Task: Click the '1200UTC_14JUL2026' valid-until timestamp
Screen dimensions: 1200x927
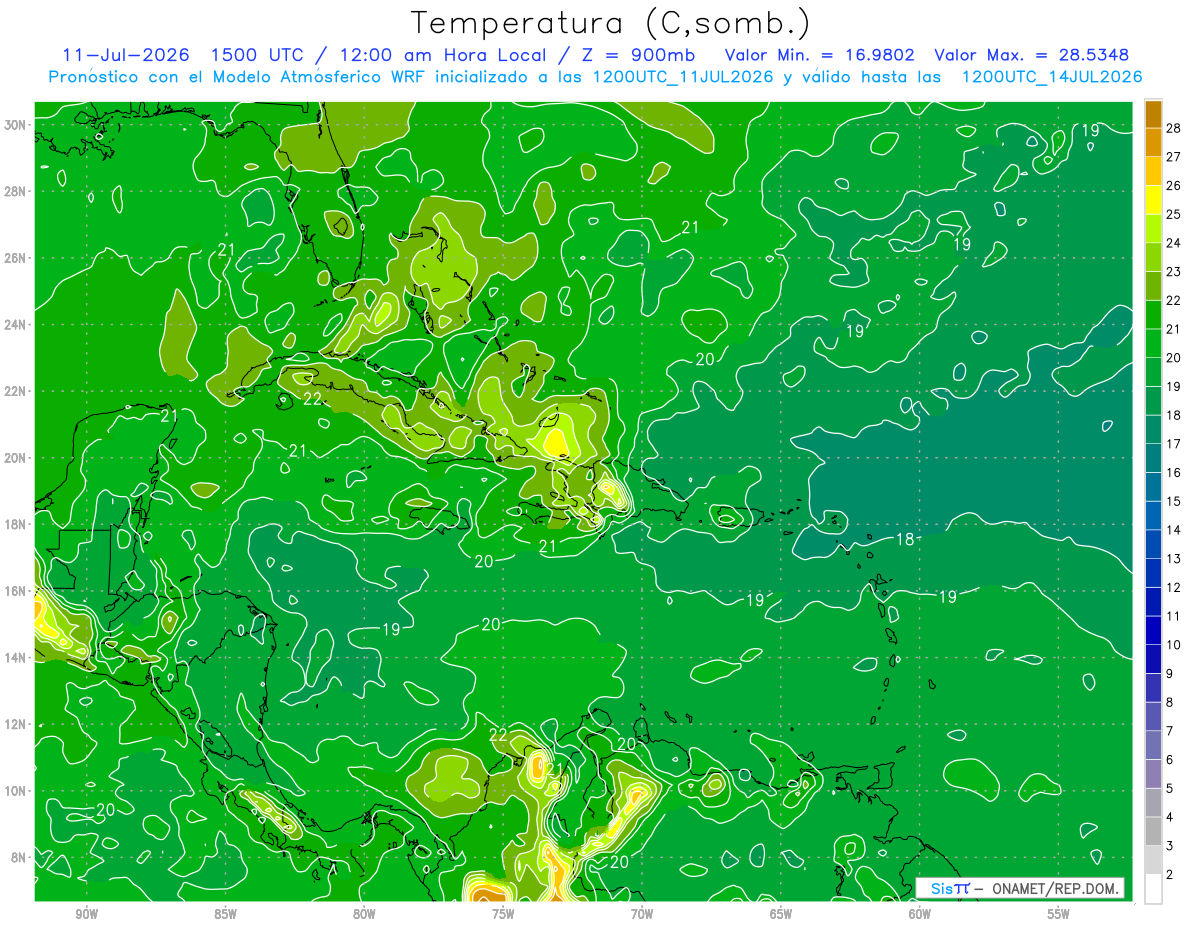Action: pyautogui.click(x=1051, y=77)
